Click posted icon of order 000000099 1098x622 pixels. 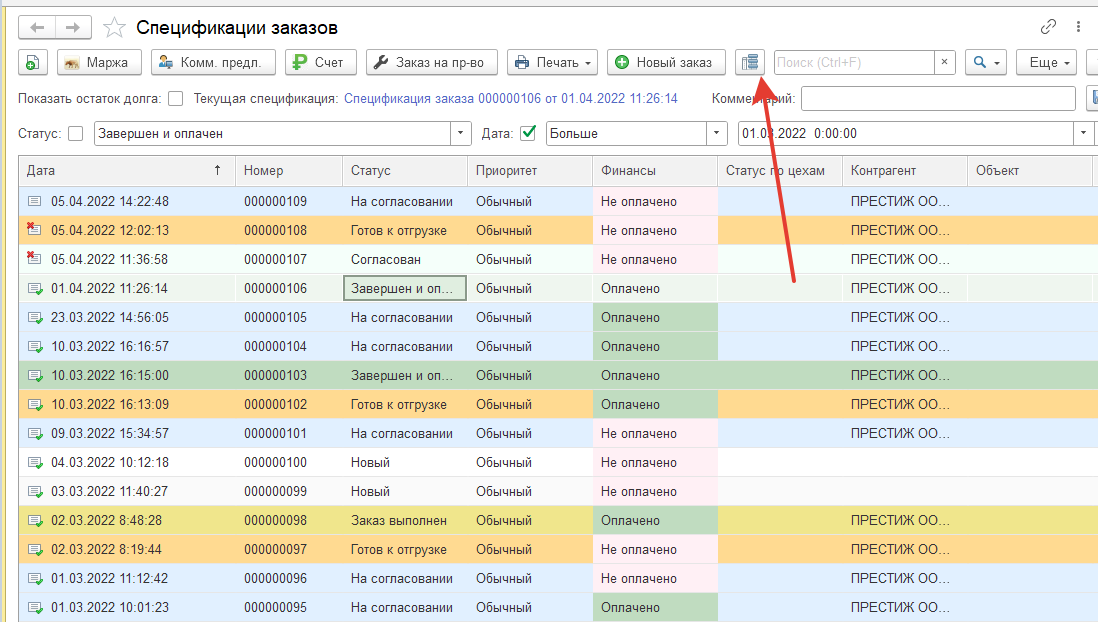[35, 492]
